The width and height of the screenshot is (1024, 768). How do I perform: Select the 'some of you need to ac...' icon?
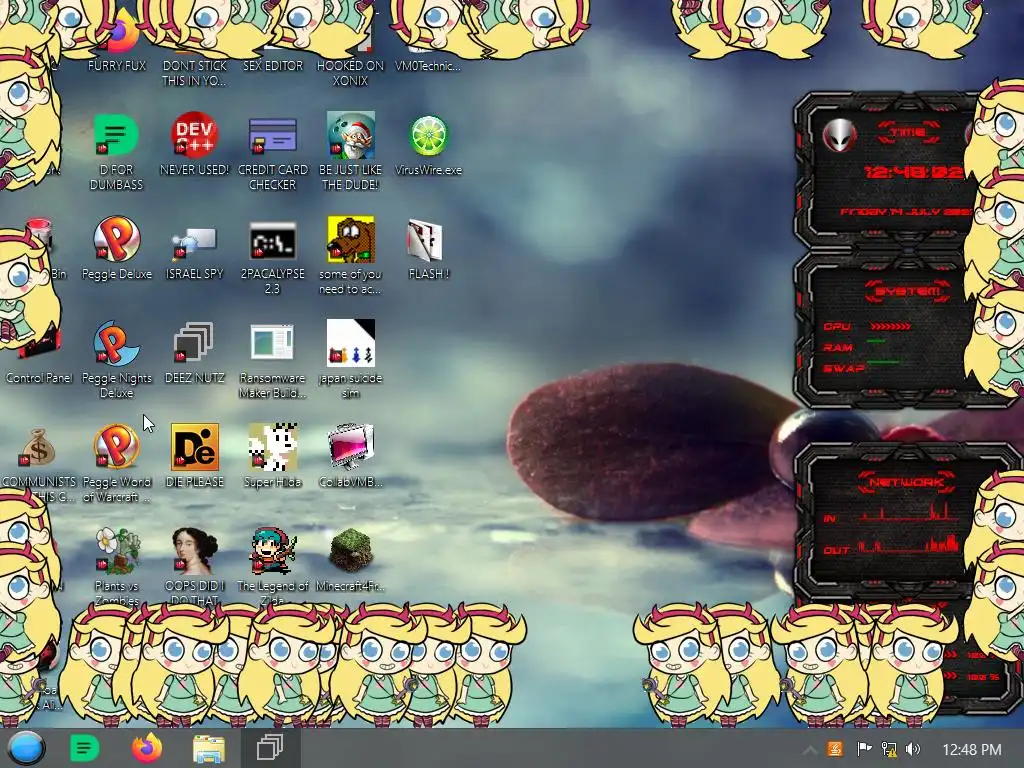[x=351, y=240]
